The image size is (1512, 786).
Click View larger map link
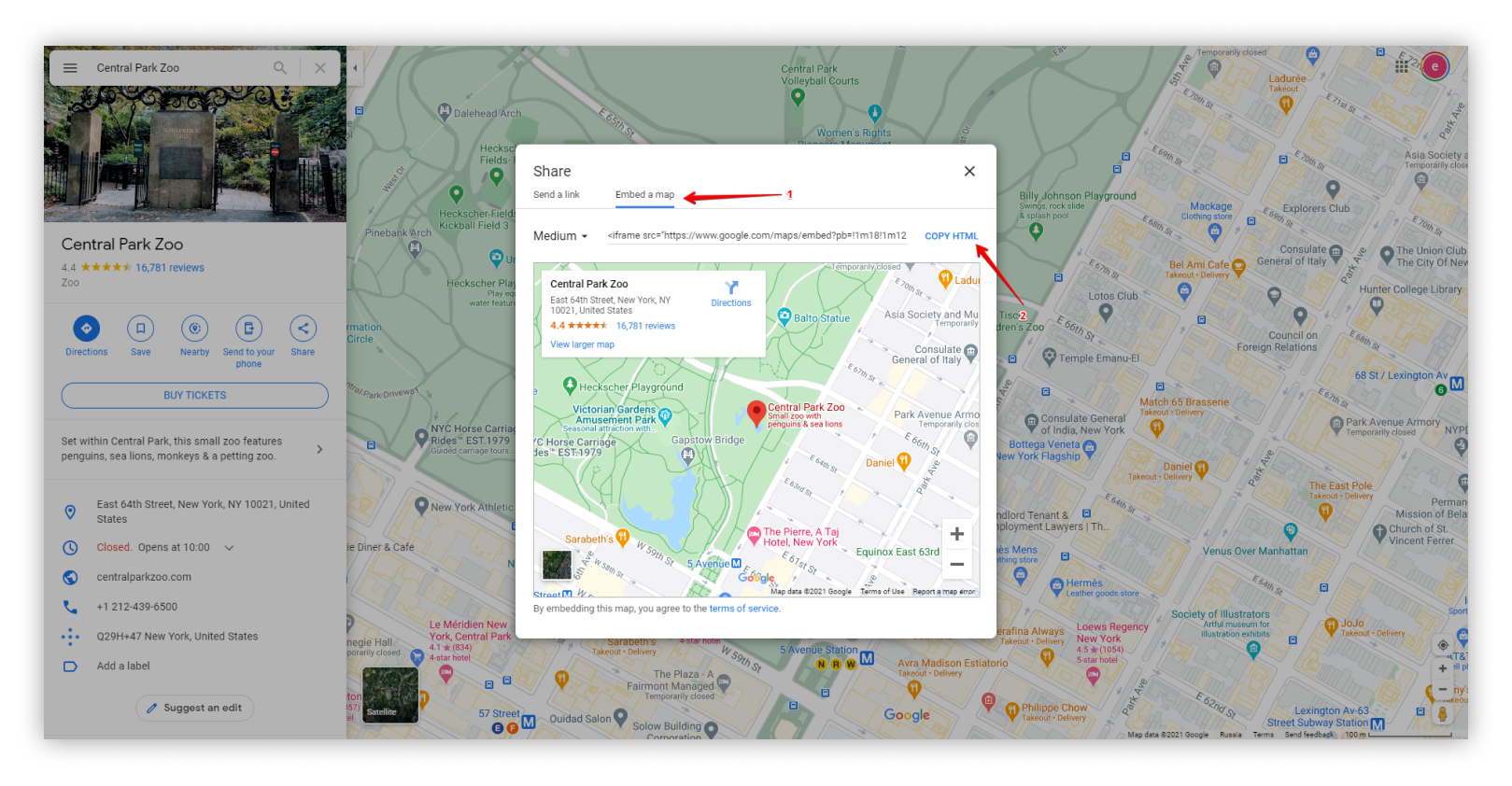click(582, 344)
